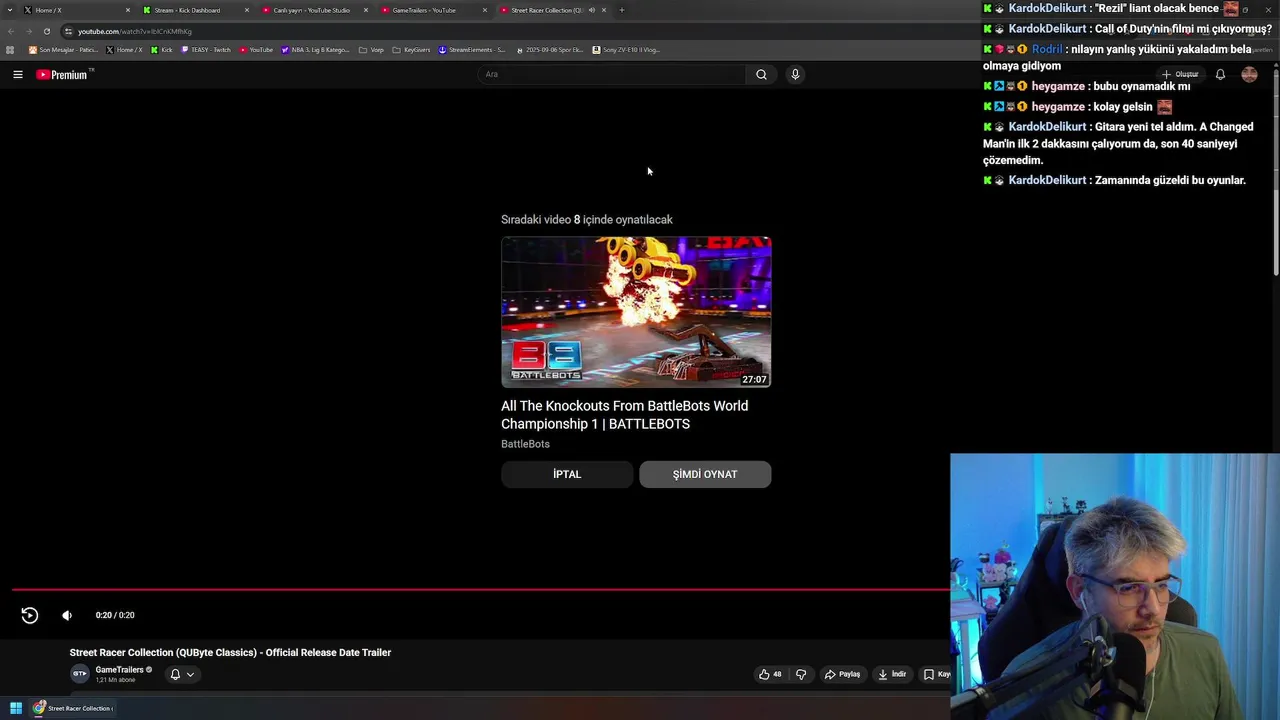Open the apps grid in bookmarks bar
The width and height of the screenshot is (1280, 720).
point(10,49)
